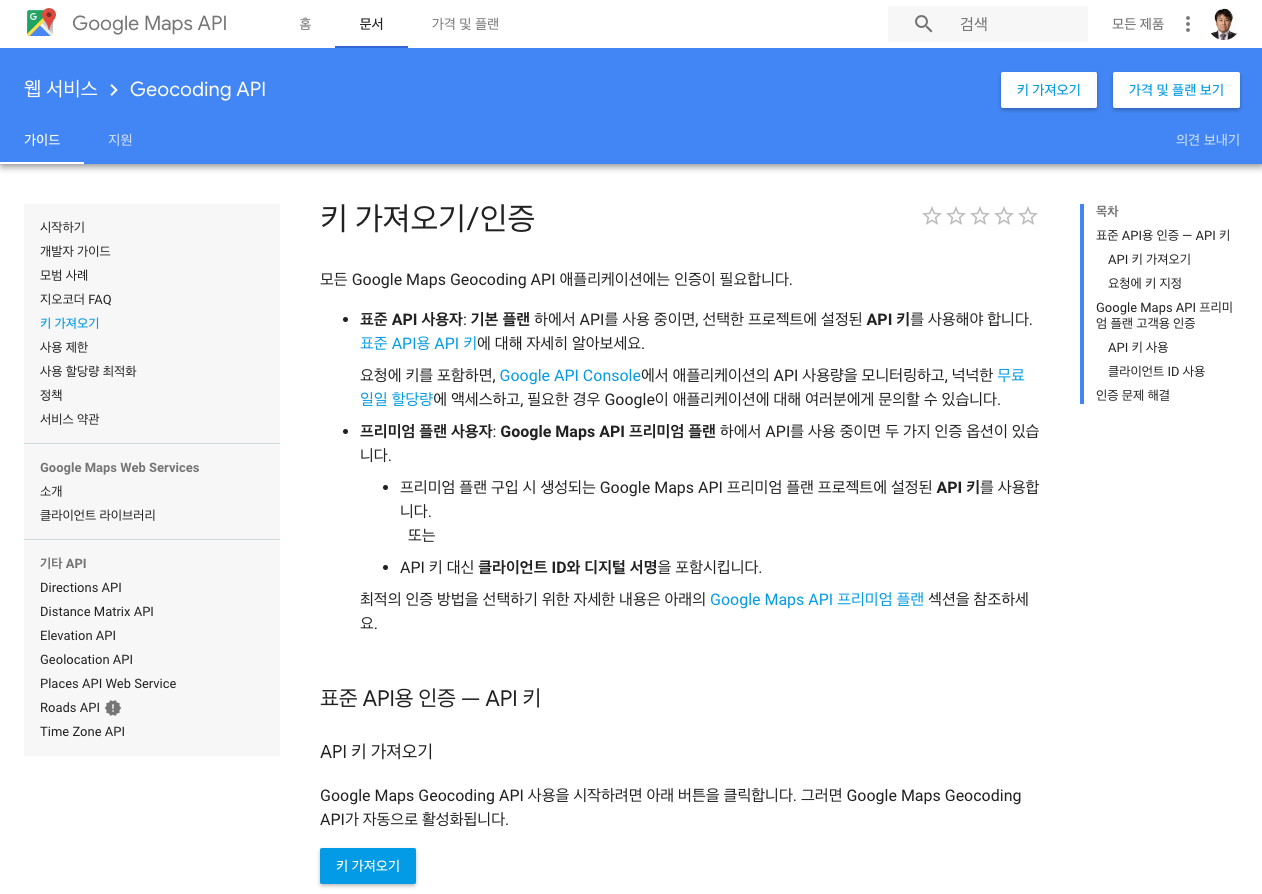Jump to API 키 사용 in contents
1262x894 pixels.
1138,348
